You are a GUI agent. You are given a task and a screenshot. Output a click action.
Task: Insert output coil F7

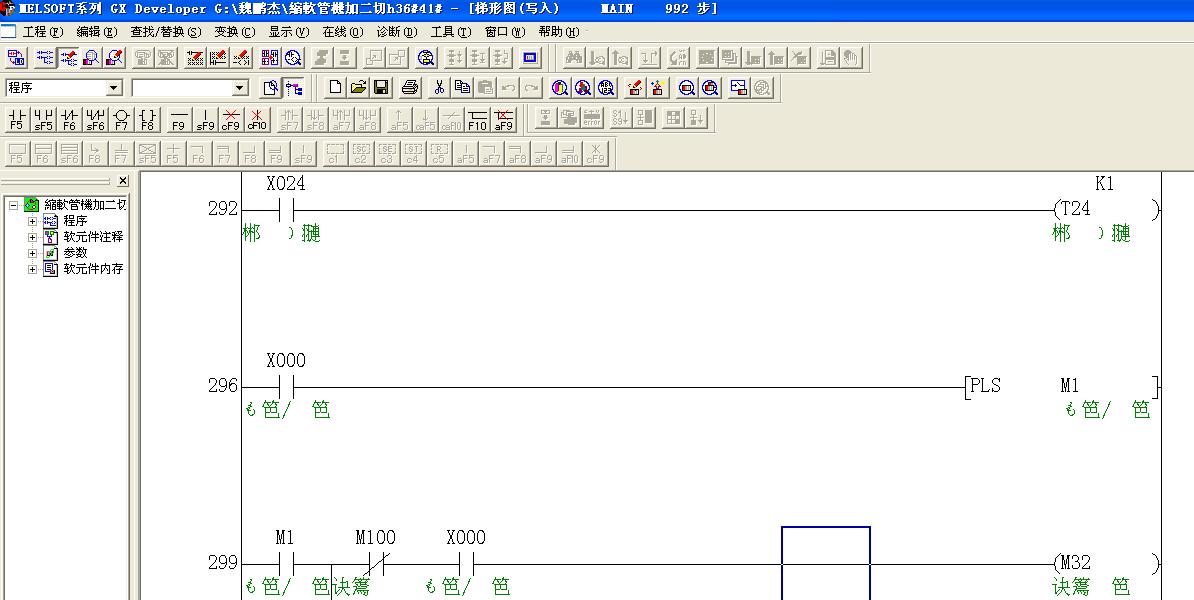tap(121, 120)
